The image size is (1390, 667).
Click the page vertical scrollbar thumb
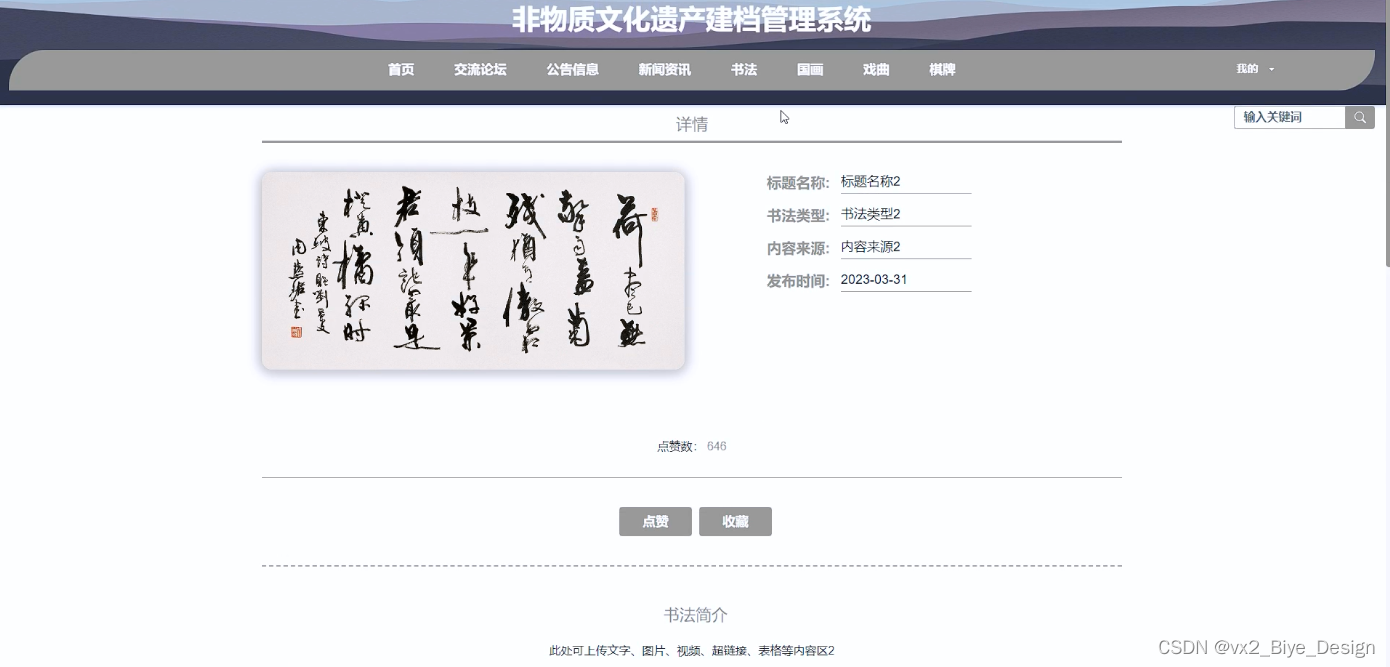point(1387,133)
